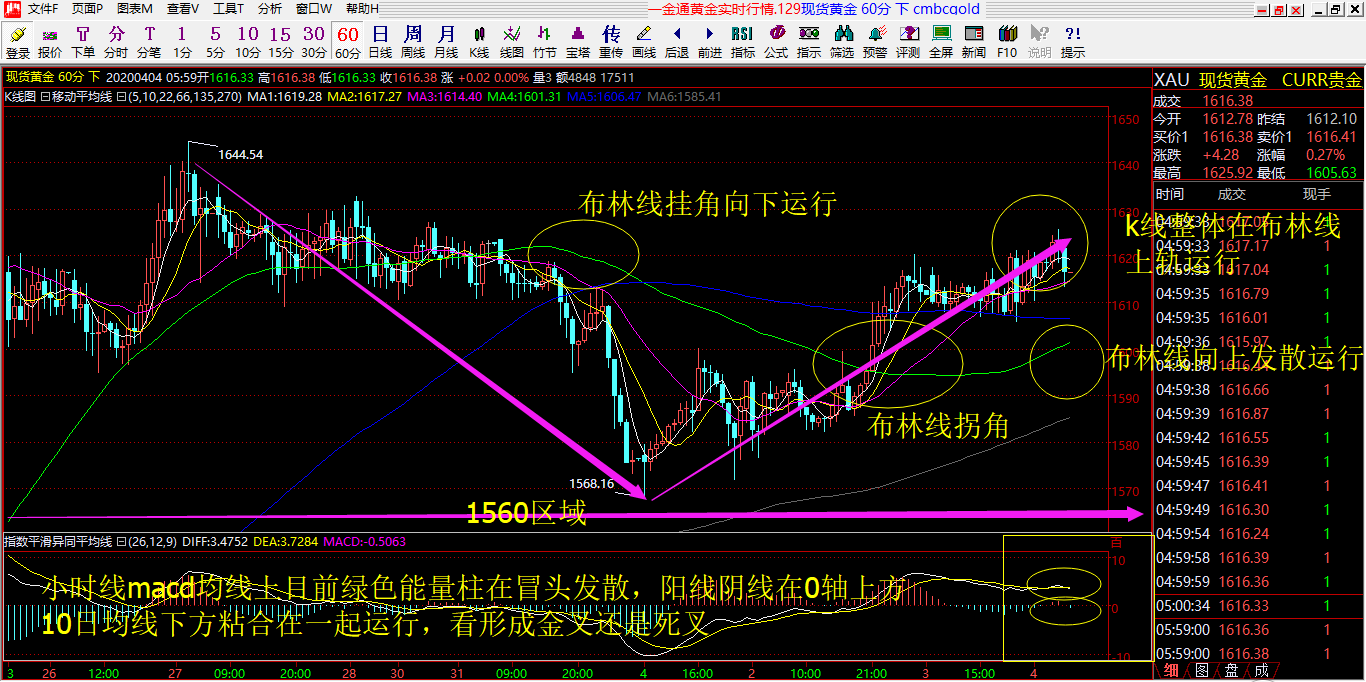Switch to the 日线 daily chart
The height and width of the screenshot is (682, 1366).
[380, 42]
